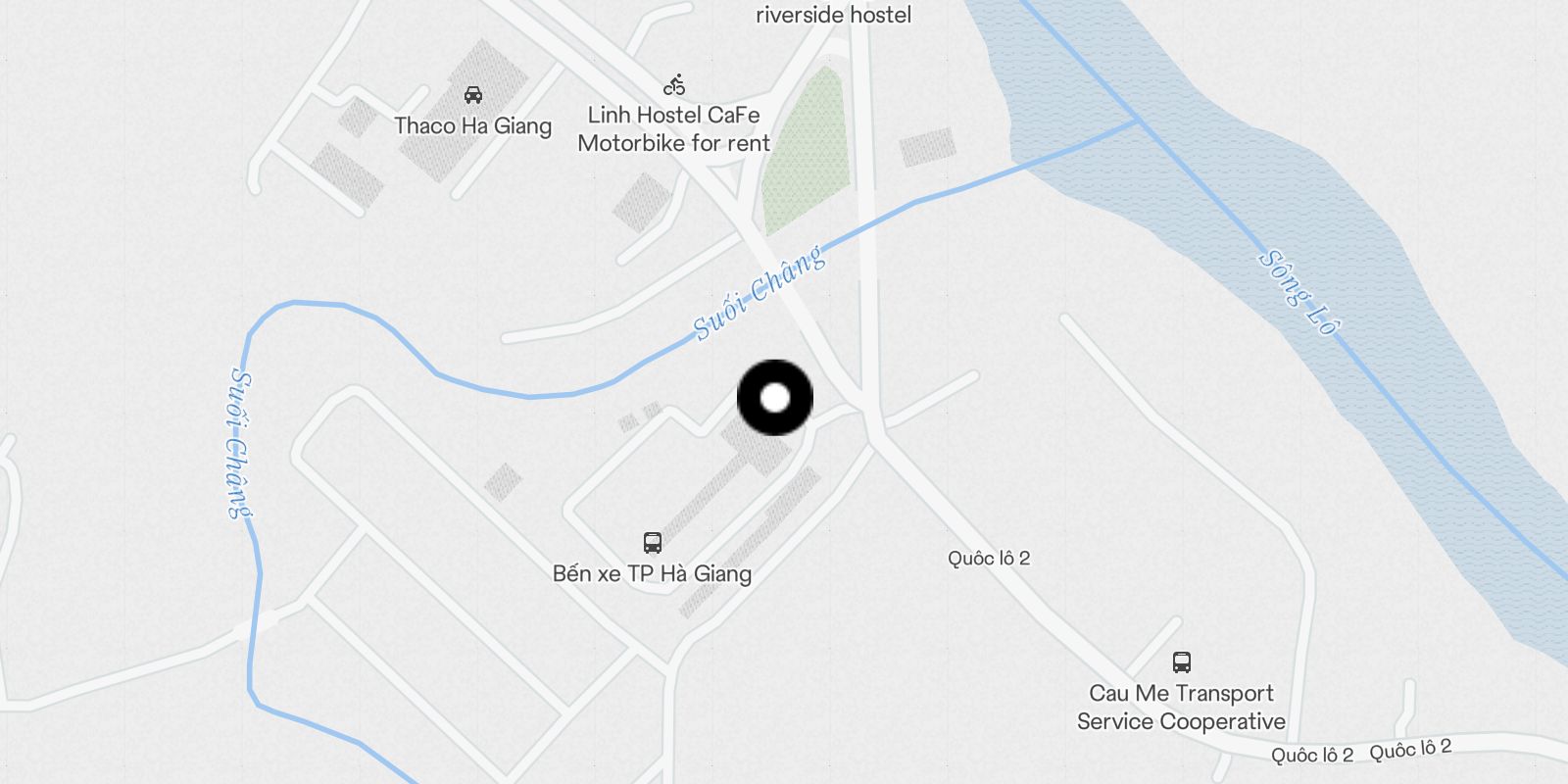Viewport: 1568px width, 784px height.
Task: Click the Quốc lô 2 label near bus station
Action: (989, 559)
